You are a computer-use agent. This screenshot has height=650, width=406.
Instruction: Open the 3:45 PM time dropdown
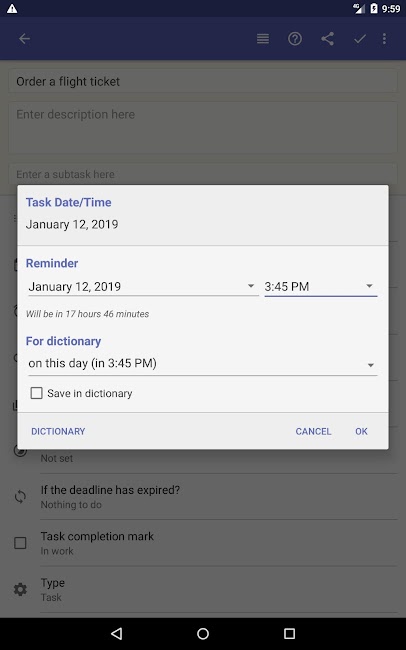tap(321, 286)
